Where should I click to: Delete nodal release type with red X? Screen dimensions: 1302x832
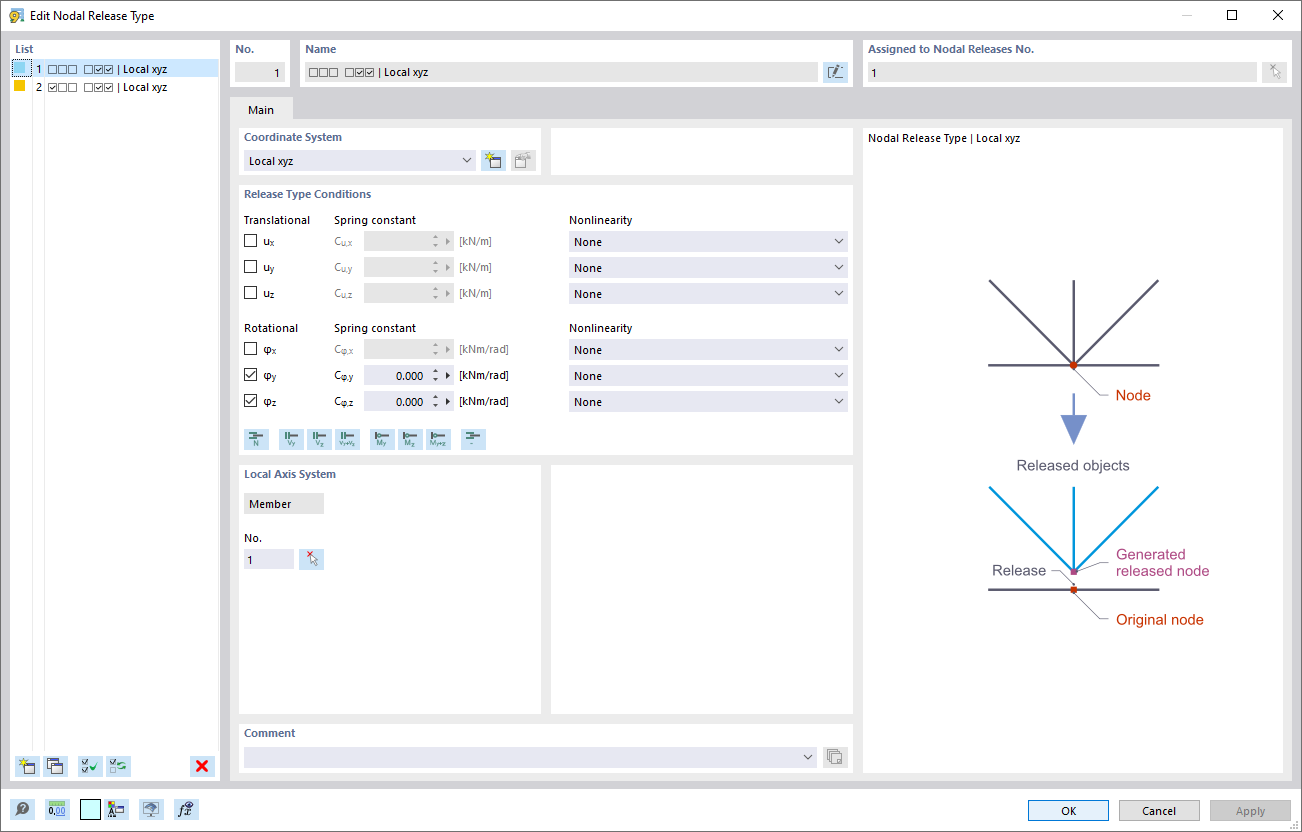point(201,766)
